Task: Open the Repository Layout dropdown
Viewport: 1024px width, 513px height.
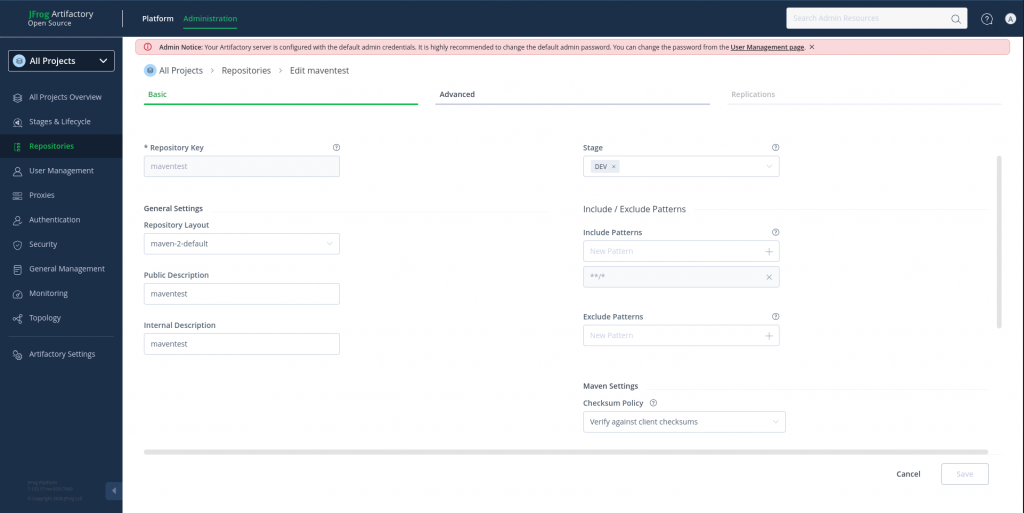Action: pos(241,243)
